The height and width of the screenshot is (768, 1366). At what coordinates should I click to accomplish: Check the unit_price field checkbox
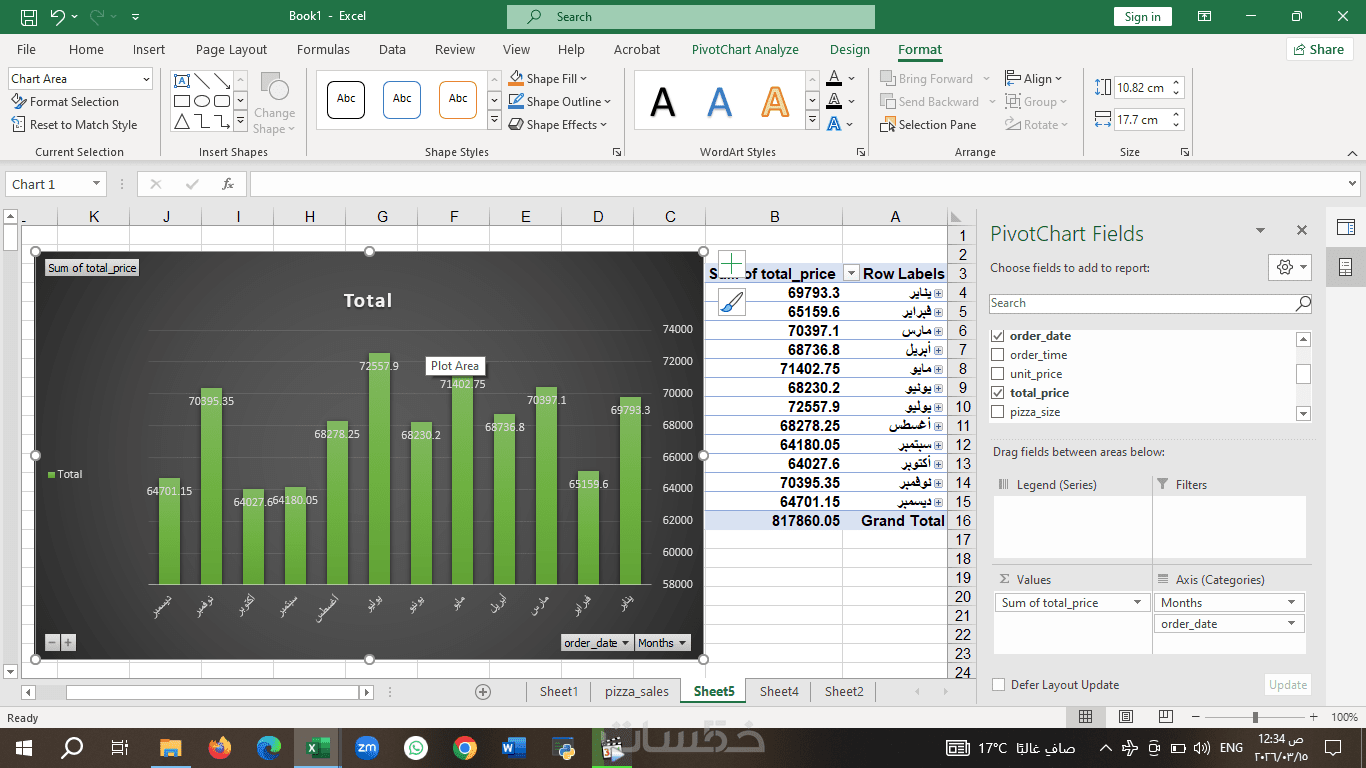[x=997, y=374]
